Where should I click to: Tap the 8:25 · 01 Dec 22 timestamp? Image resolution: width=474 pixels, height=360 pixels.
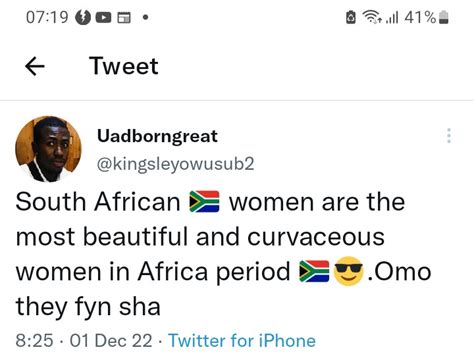click(84, 341)
